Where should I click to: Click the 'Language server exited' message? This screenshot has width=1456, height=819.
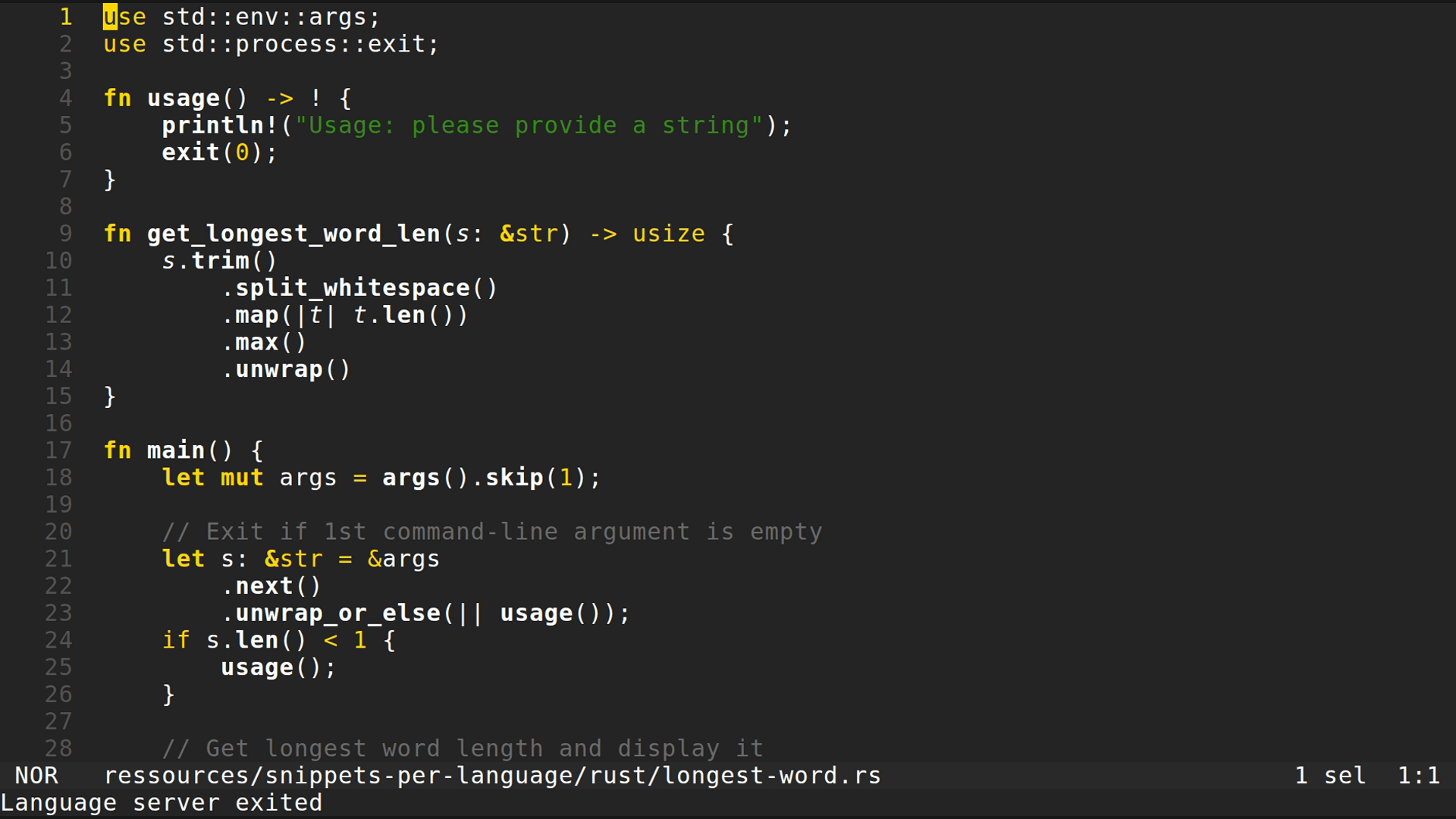point(162,803)
